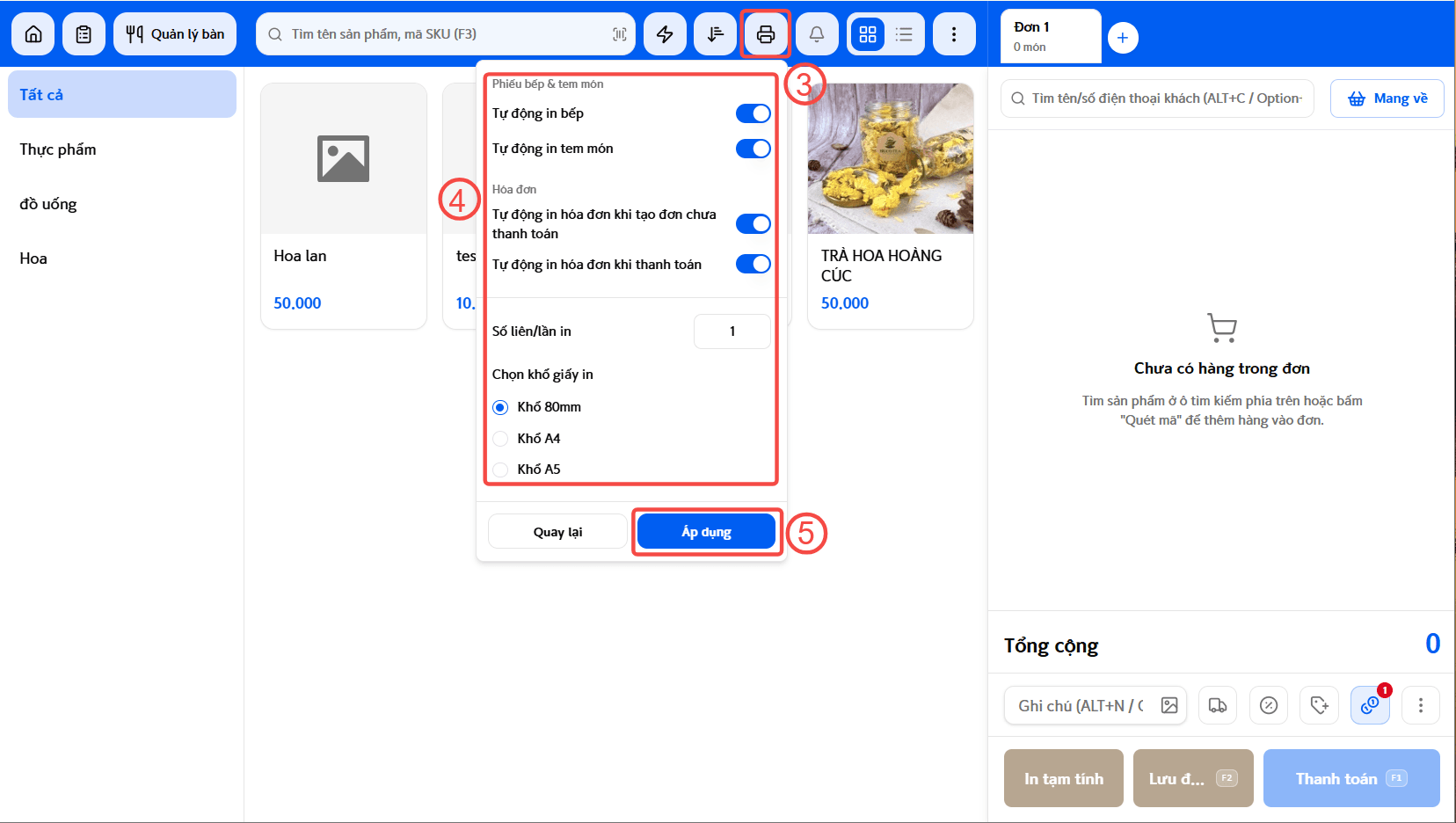Open the sort order icon
The width and height of the screenshot is (1456, 823).
716,34
